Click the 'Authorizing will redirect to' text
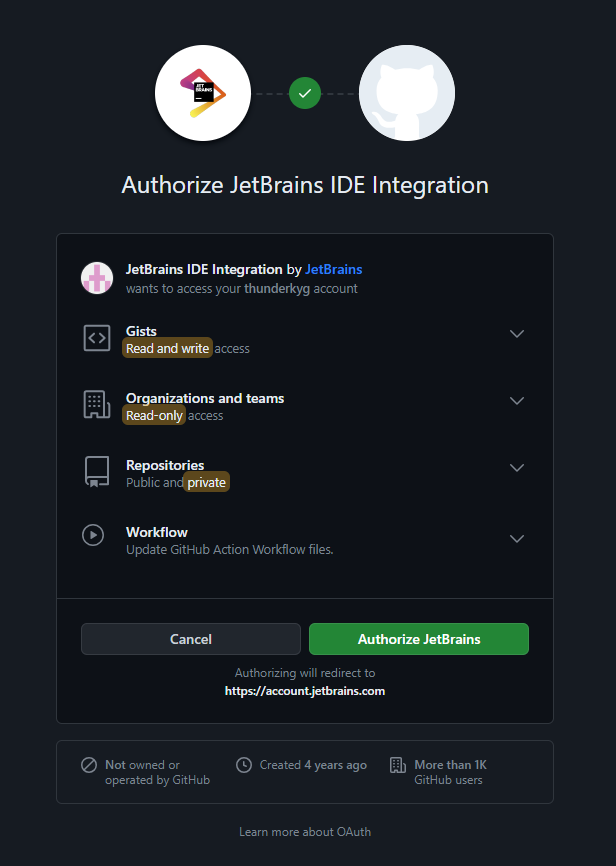 (305, 673)
